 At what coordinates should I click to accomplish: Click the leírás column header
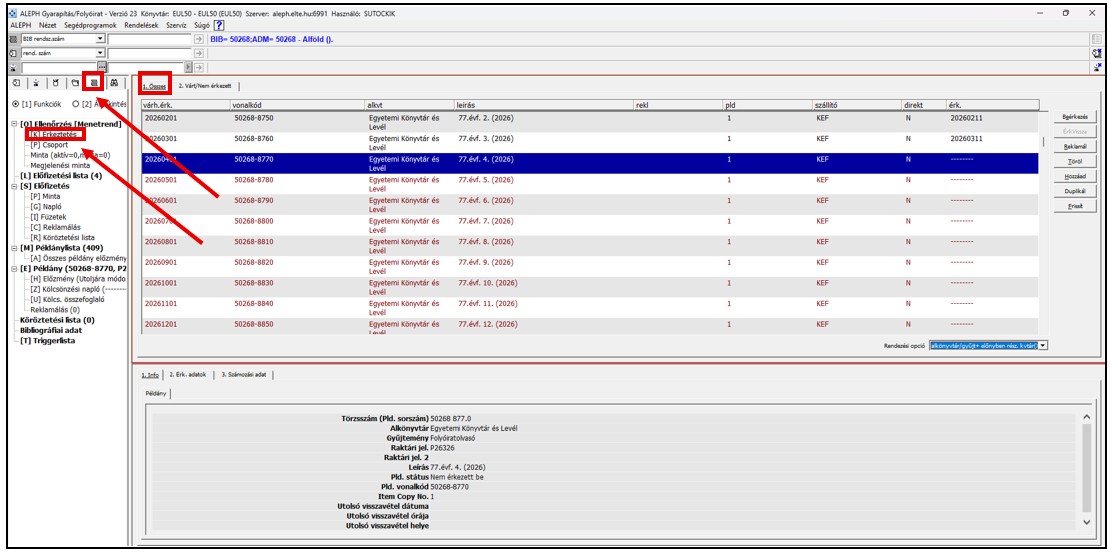coord(544,105)
